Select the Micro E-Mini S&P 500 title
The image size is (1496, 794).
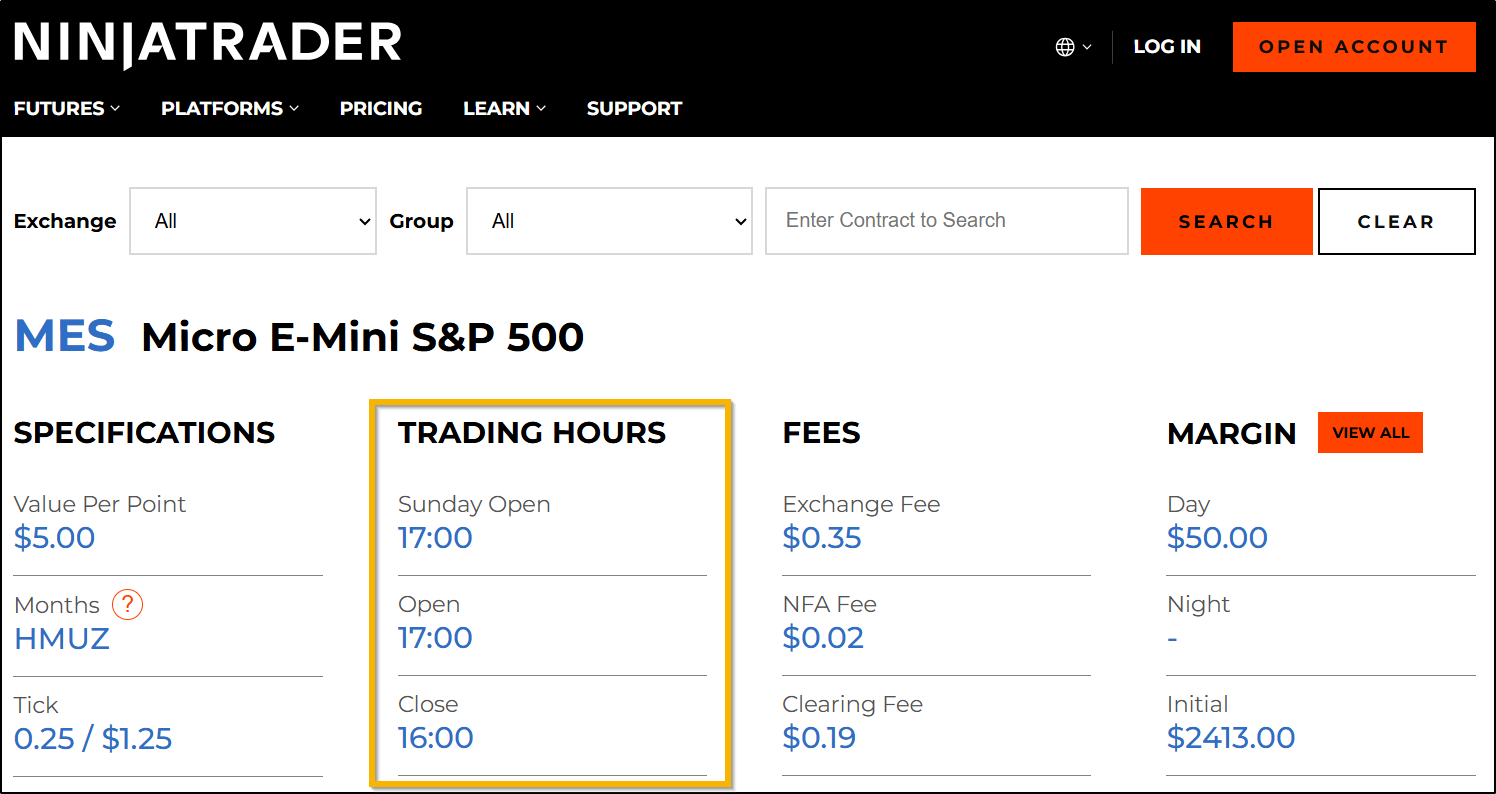362,338
